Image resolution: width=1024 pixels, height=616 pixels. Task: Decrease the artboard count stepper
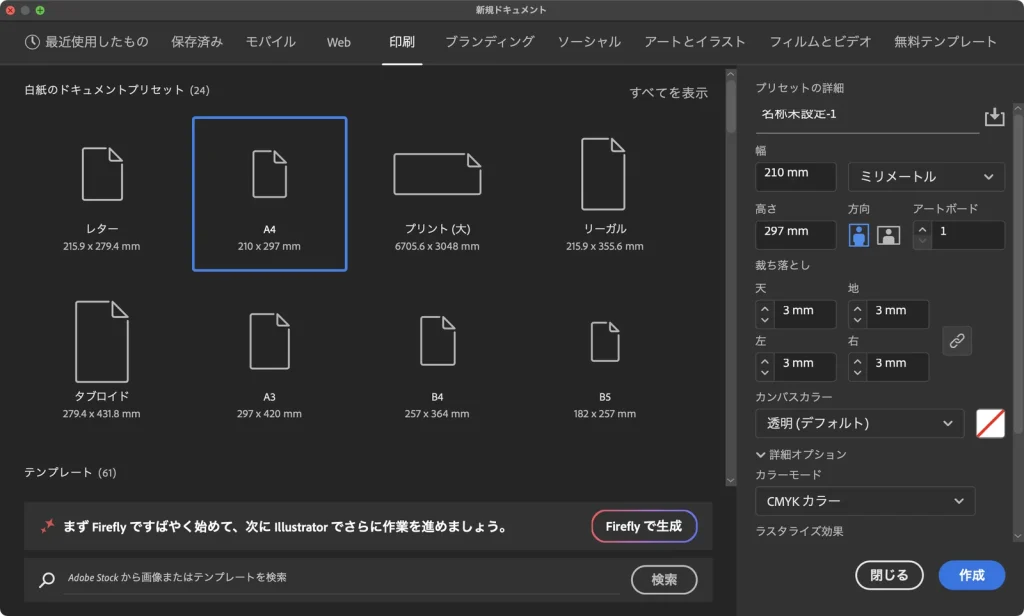tap(922, 241)
